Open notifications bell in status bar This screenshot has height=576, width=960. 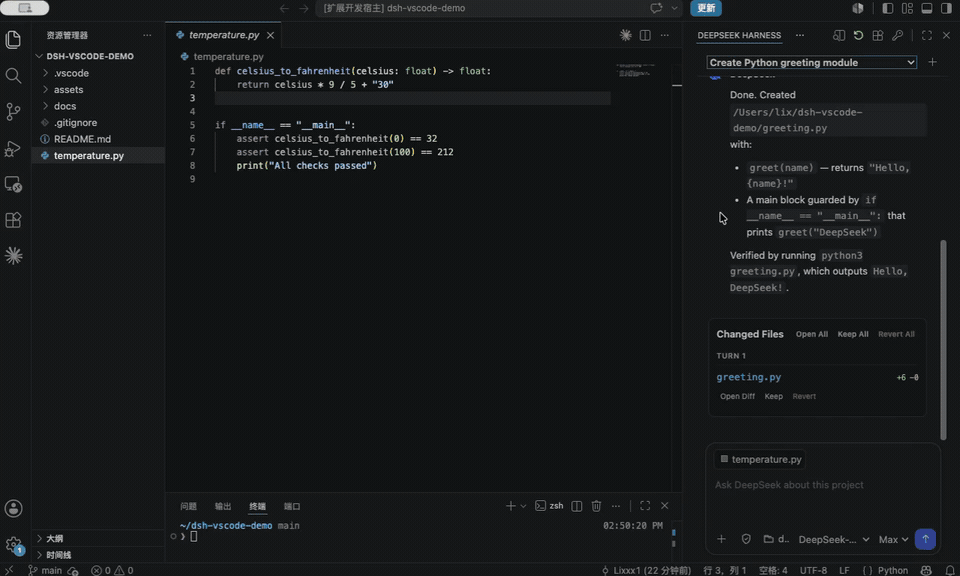point(949,570)
